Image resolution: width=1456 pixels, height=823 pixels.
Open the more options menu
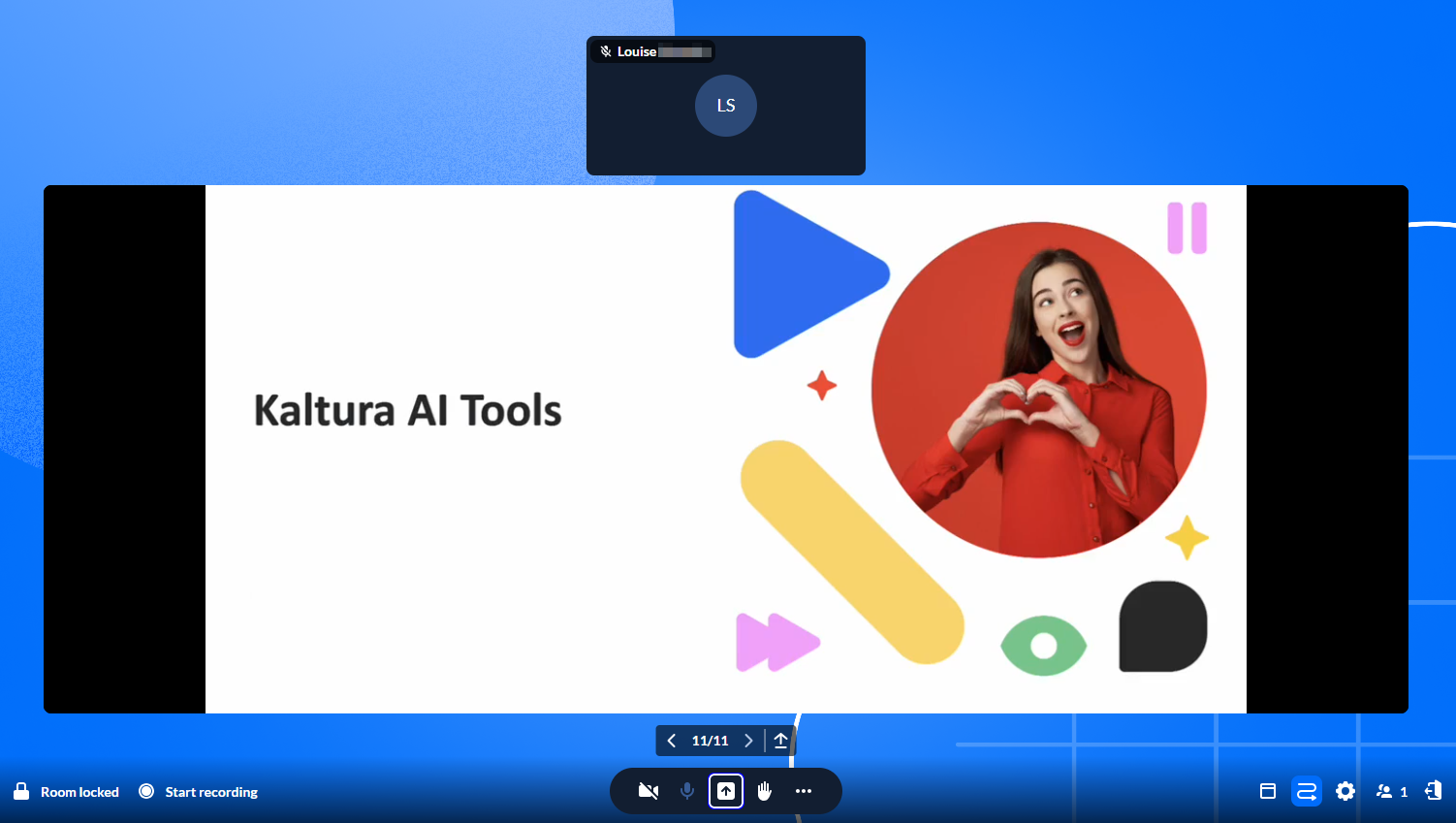(x=804, y=791)
